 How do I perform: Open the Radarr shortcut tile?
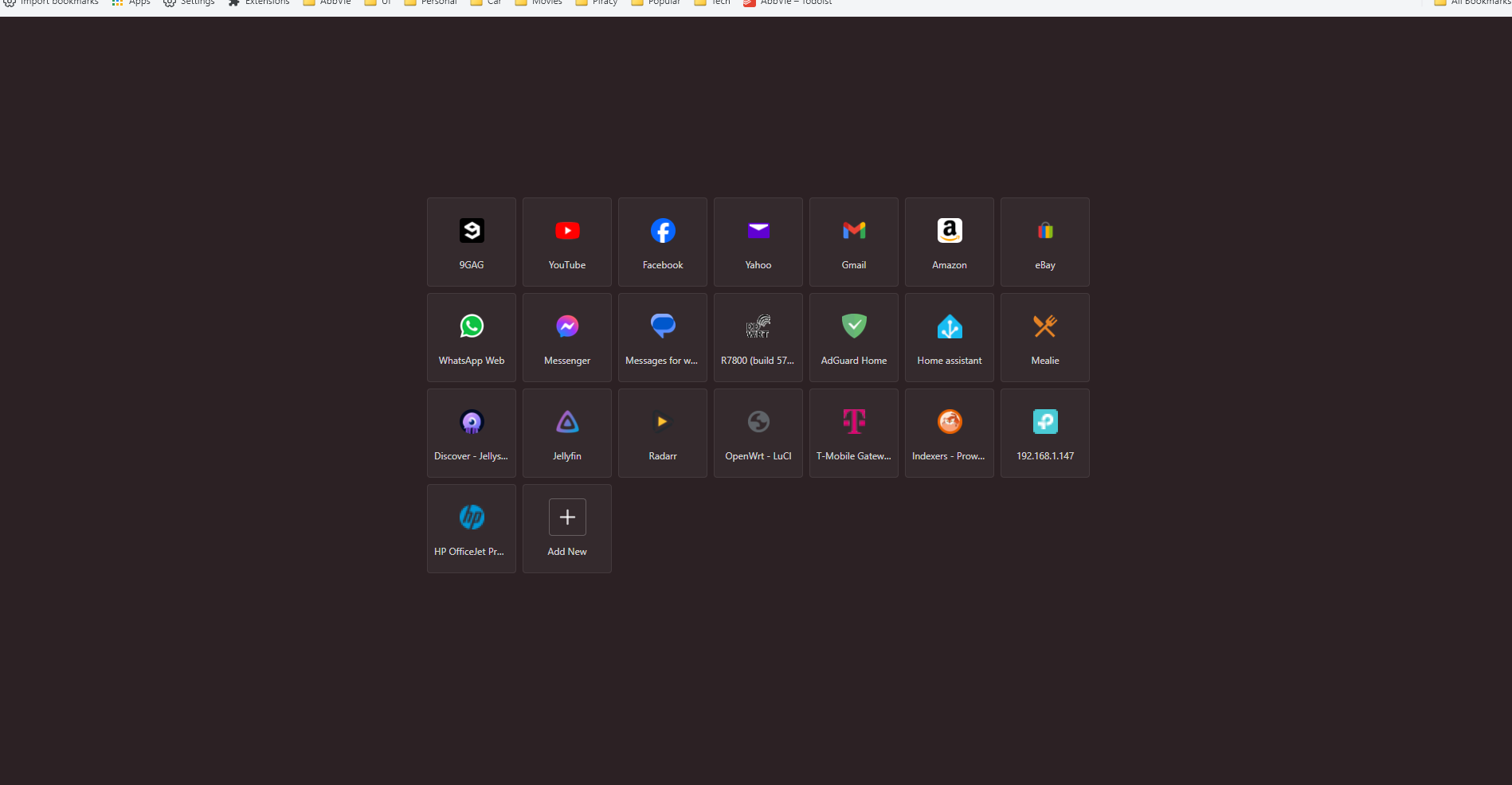[x=663, y=433]
